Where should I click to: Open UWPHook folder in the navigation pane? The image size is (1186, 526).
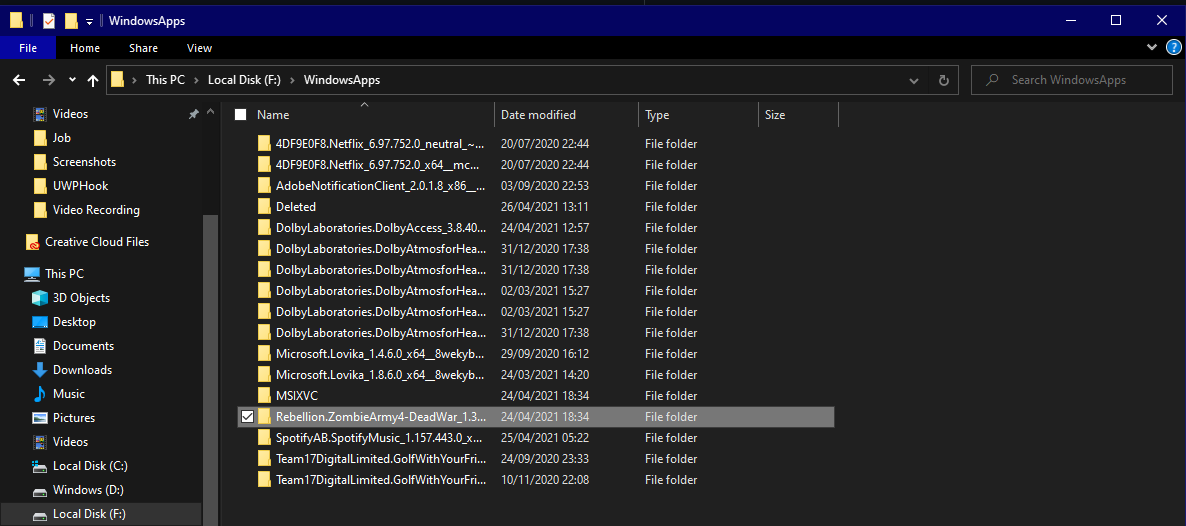[x=80, y=186]
